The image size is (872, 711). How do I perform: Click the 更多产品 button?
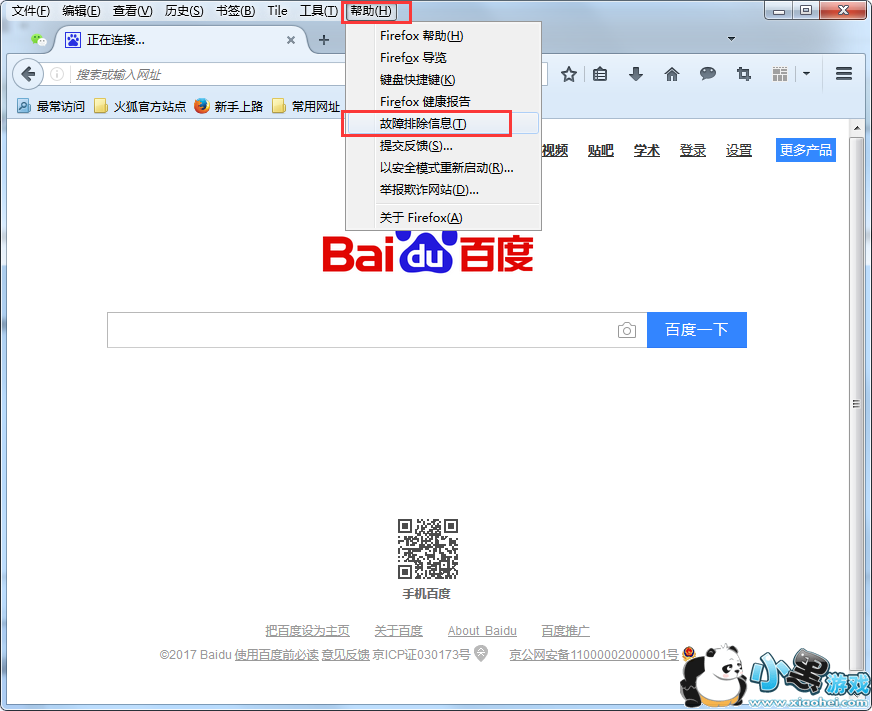(806, 150)
